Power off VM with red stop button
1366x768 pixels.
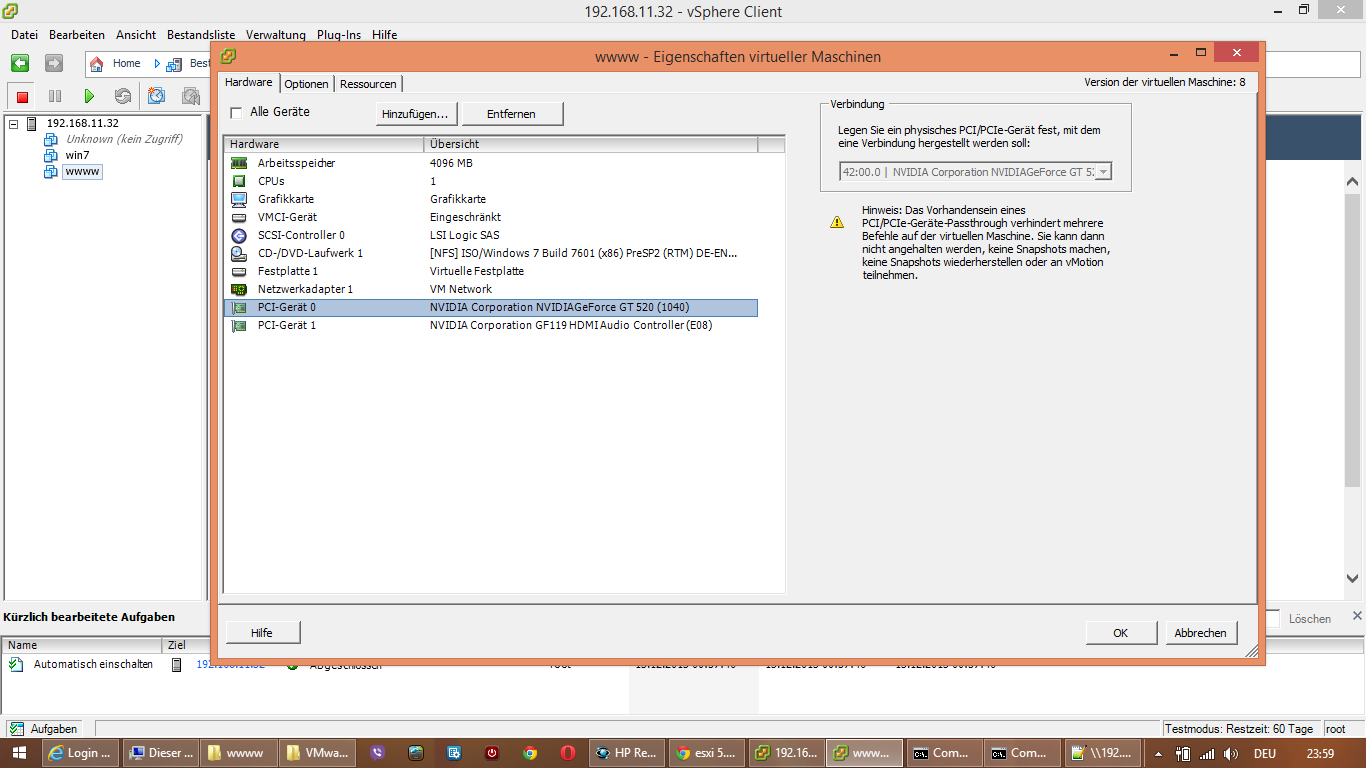[22, 96]
